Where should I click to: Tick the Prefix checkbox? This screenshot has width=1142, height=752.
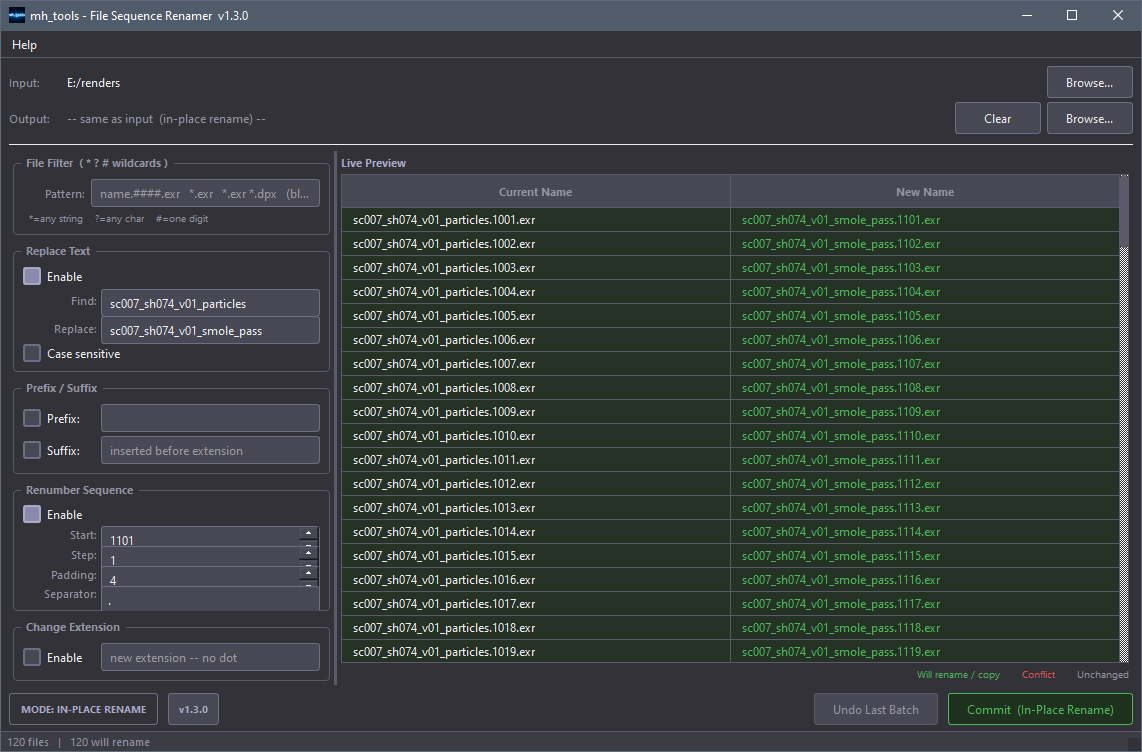(x=32, y=419)
